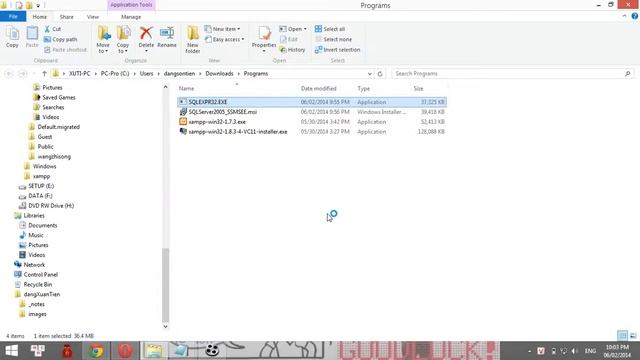Open Recycle Bin in navigation pane
Image resolution: width=640 pixels, height=360 pixels.
pyautogui.click(x=38, y=284)
